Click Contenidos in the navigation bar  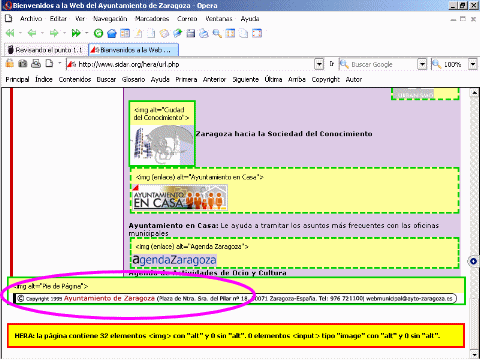coord(75,79)
